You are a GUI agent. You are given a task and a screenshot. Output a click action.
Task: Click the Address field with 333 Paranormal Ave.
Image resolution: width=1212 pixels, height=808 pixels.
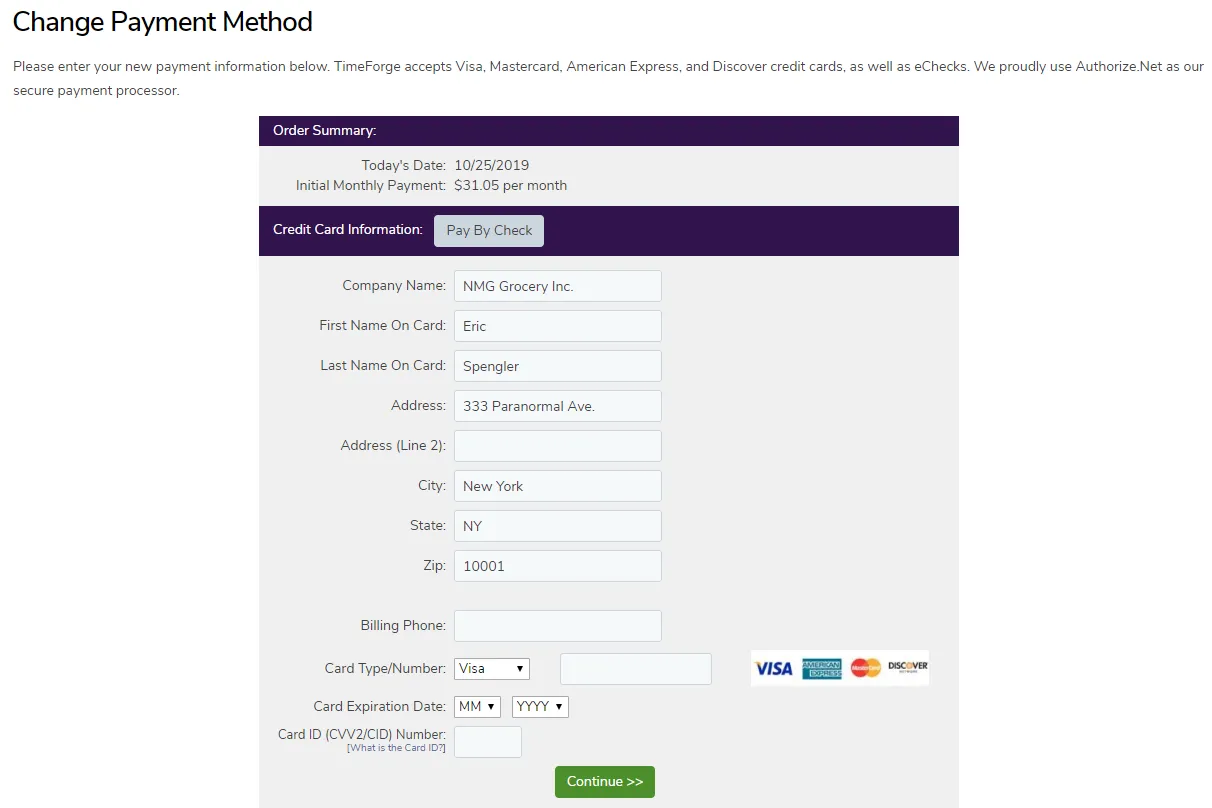[558, 406]
